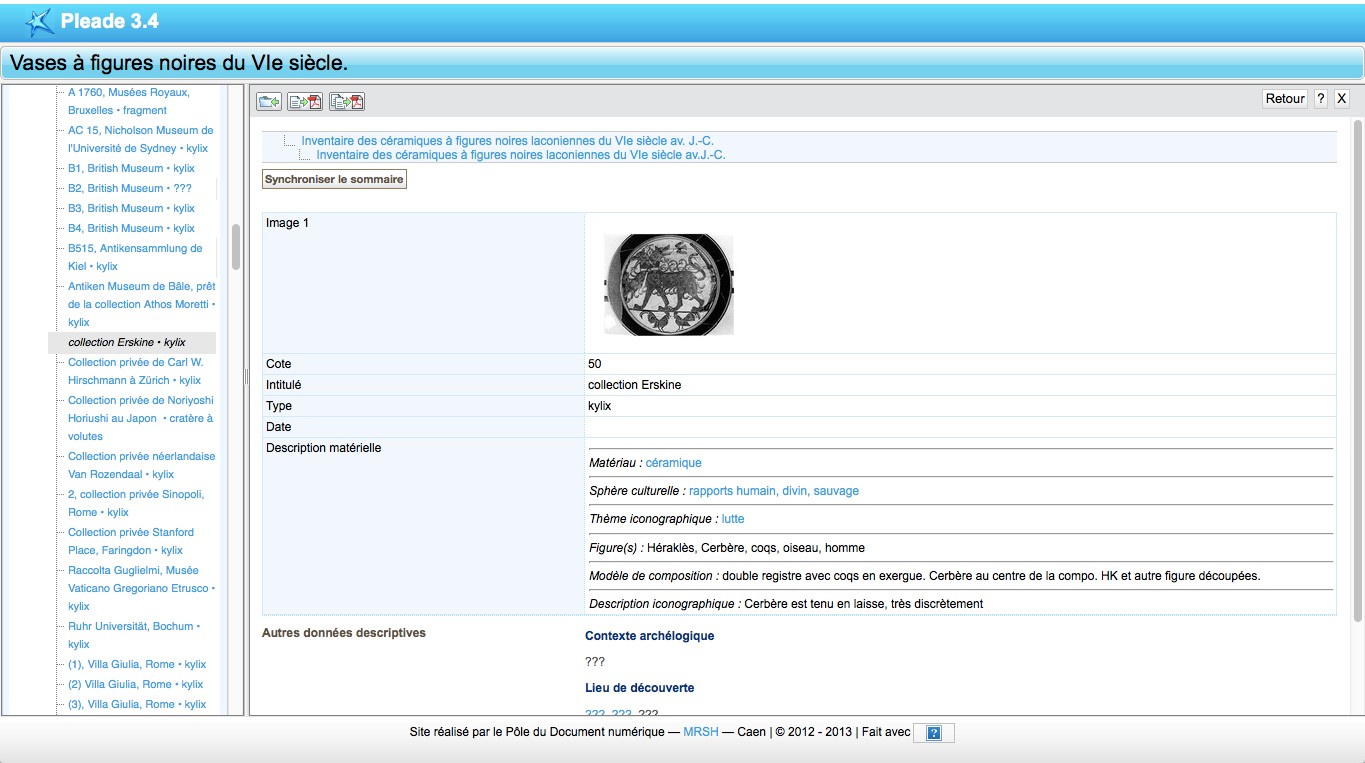The width and height of the screenshot is (1365, 763).
Task: Select Ruhr Universität, Bochum entry
Action: coord(134,635)
